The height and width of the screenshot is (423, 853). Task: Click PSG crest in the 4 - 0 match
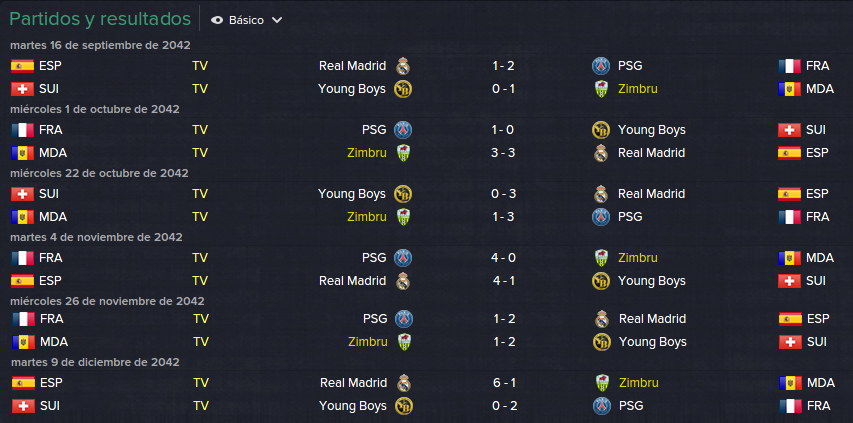click(x=403, y=258)
